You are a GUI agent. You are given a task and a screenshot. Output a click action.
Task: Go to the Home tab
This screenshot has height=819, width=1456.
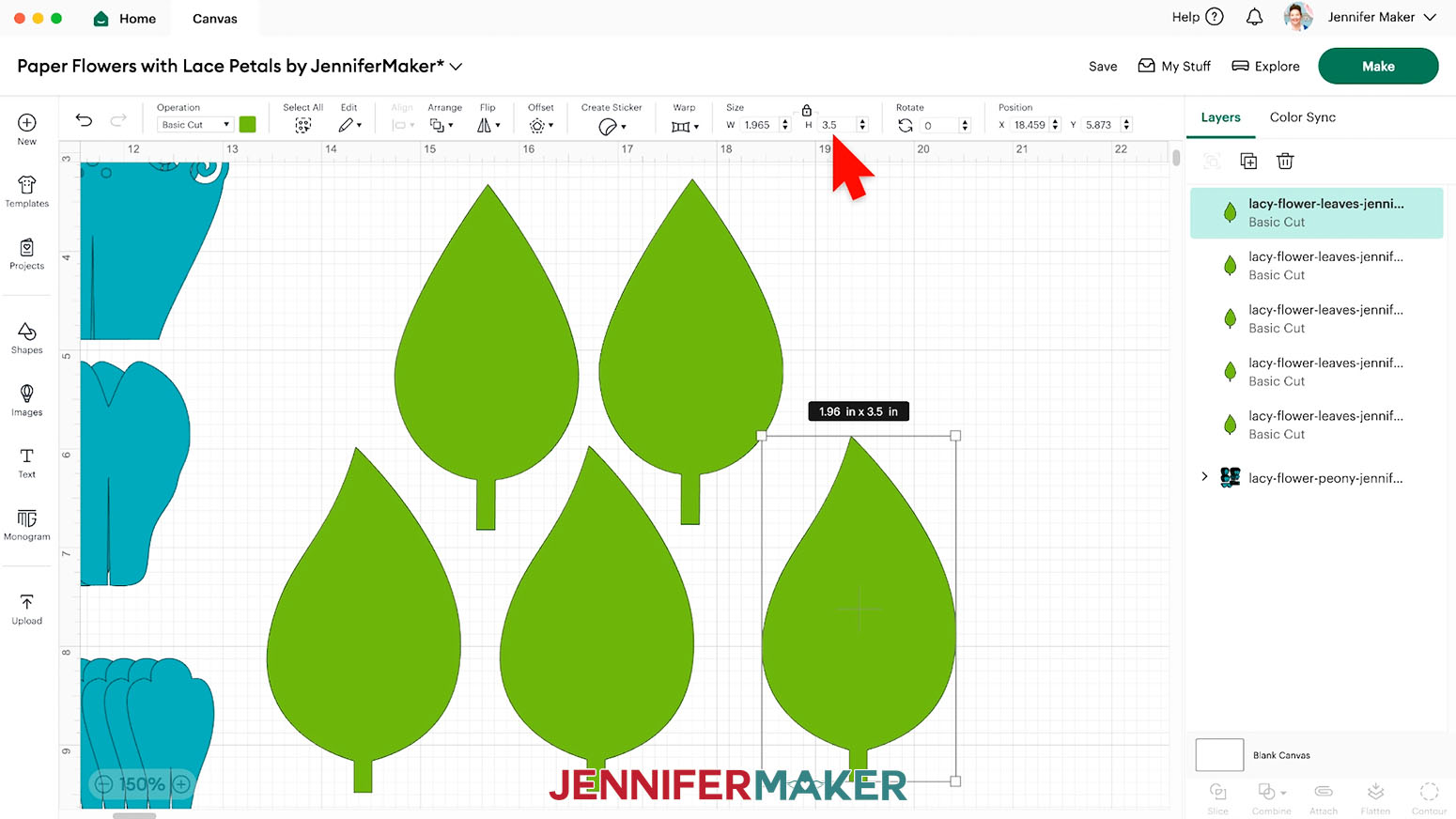click(x=125, y=19)
